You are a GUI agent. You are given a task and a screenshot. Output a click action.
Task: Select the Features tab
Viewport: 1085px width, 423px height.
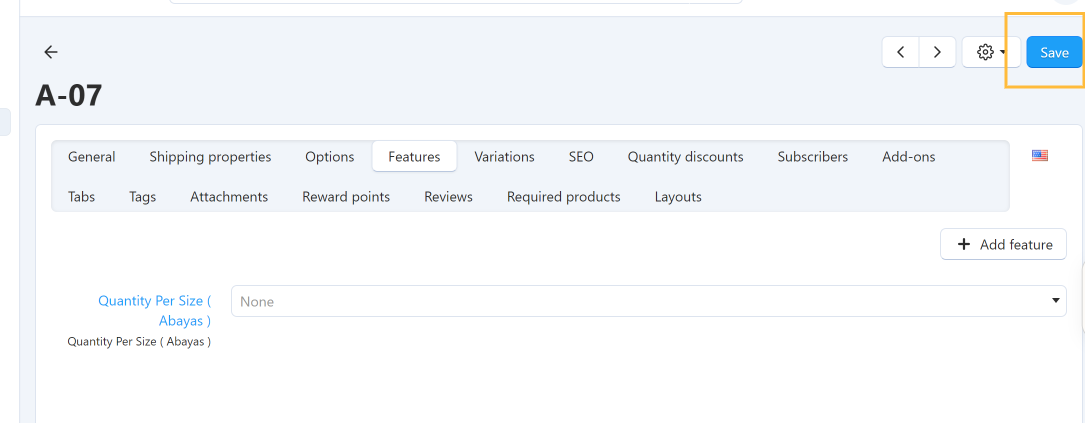click(414, 156)
